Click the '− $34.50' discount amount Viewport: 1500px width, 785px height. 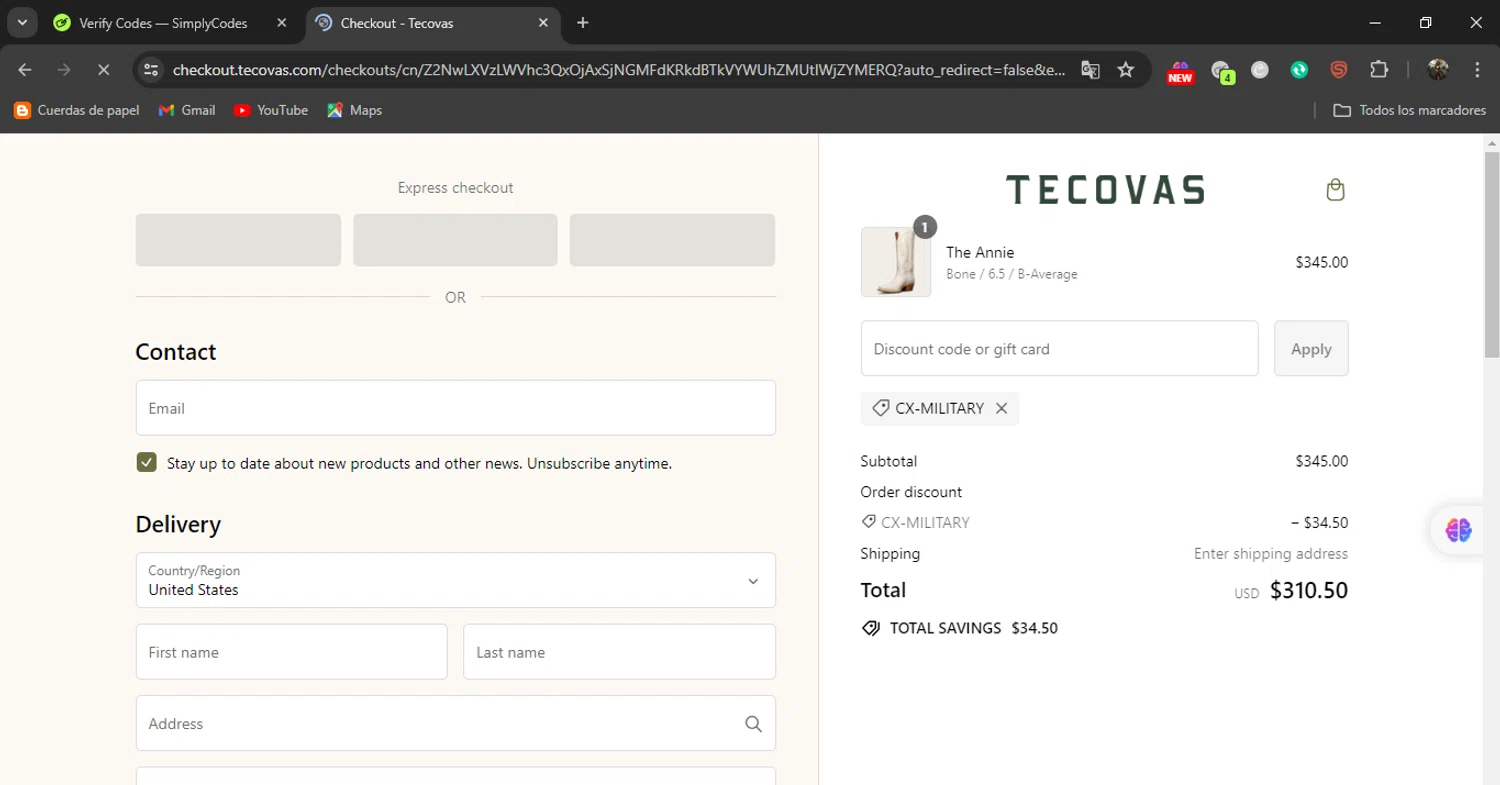(x=1319, y=523)
